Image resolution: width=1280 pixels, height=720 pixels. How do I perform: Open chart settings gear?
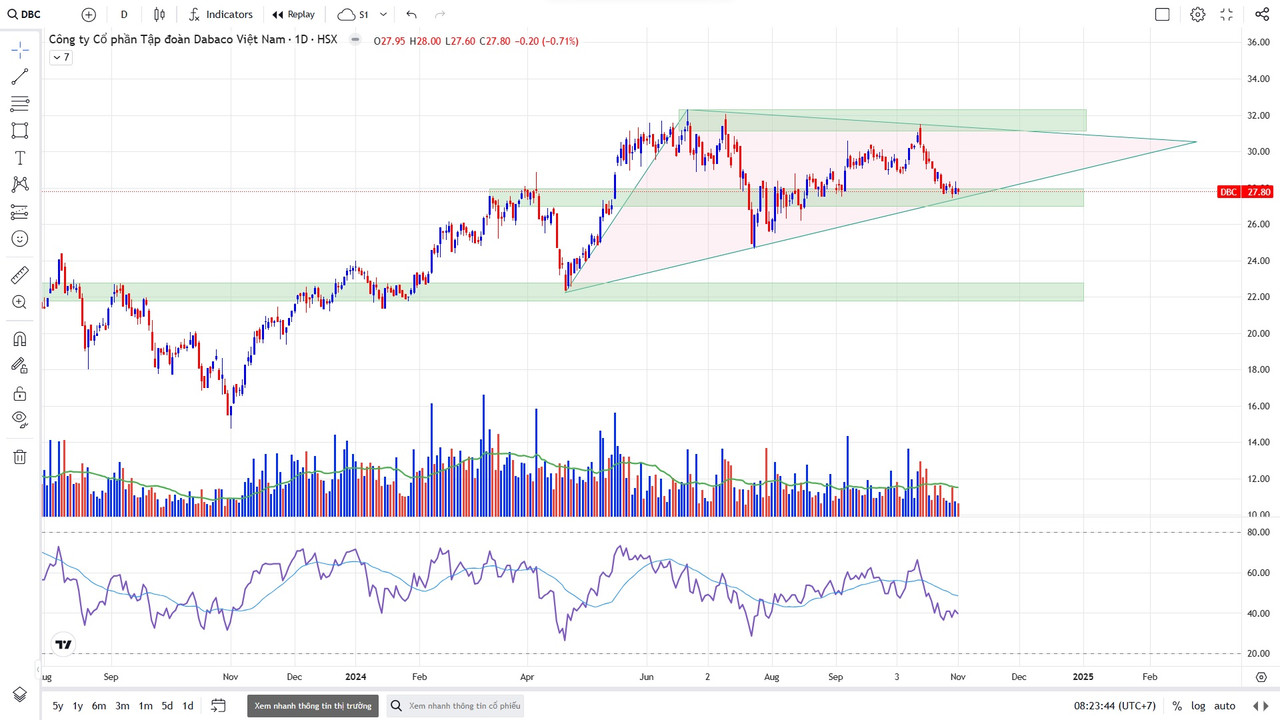click(1198, 14)
